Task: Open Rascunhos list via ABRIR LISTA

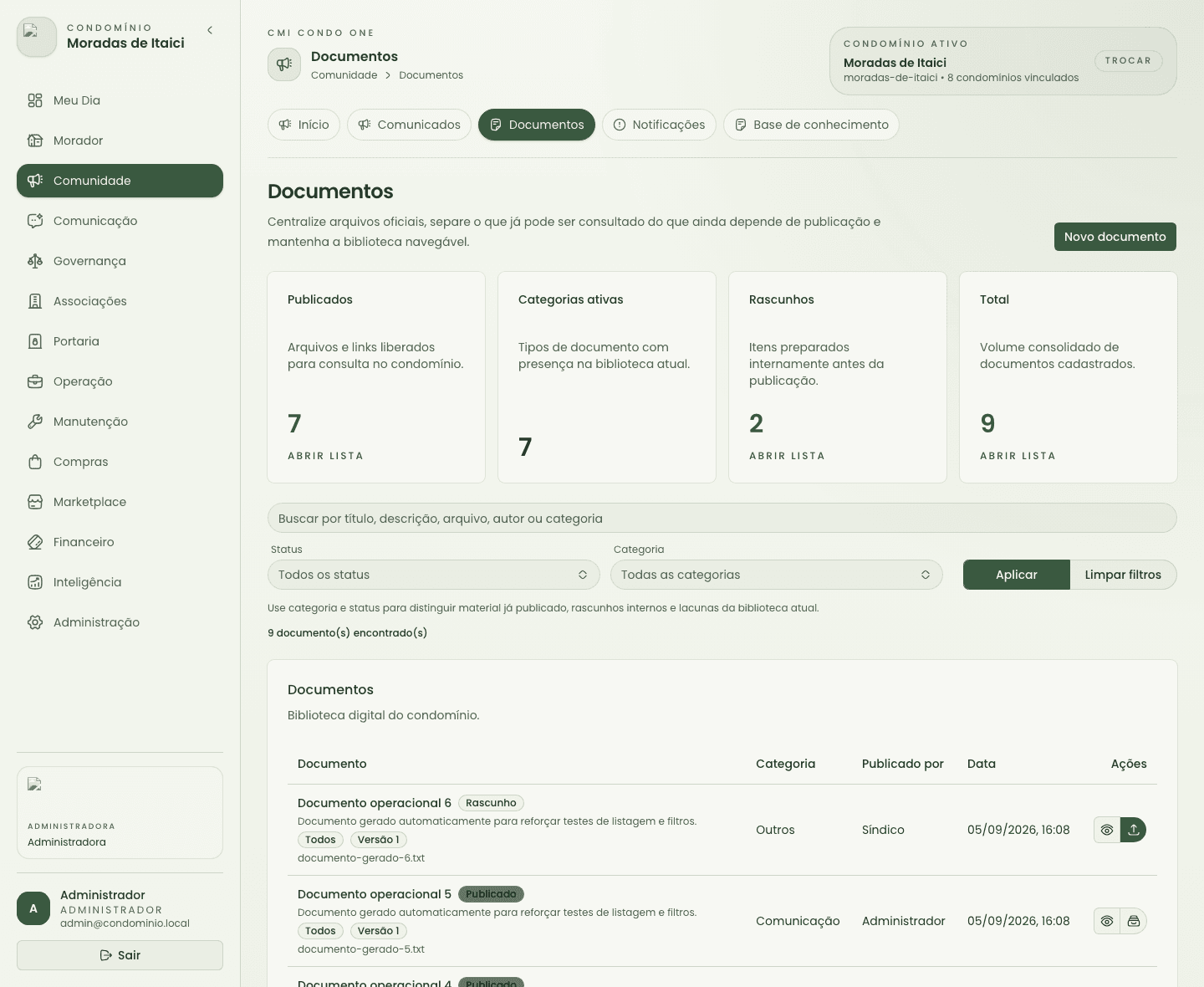Action: tap(788, 456)
